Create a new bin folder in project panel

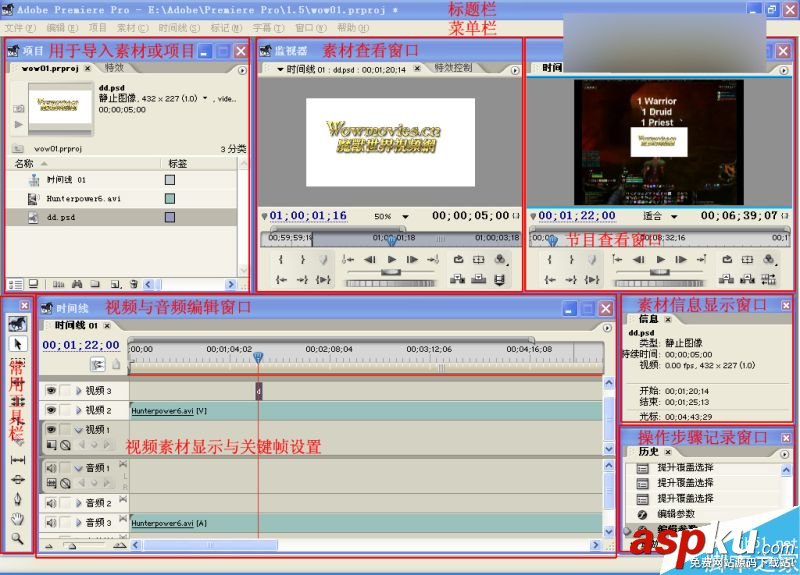[95, 284]
